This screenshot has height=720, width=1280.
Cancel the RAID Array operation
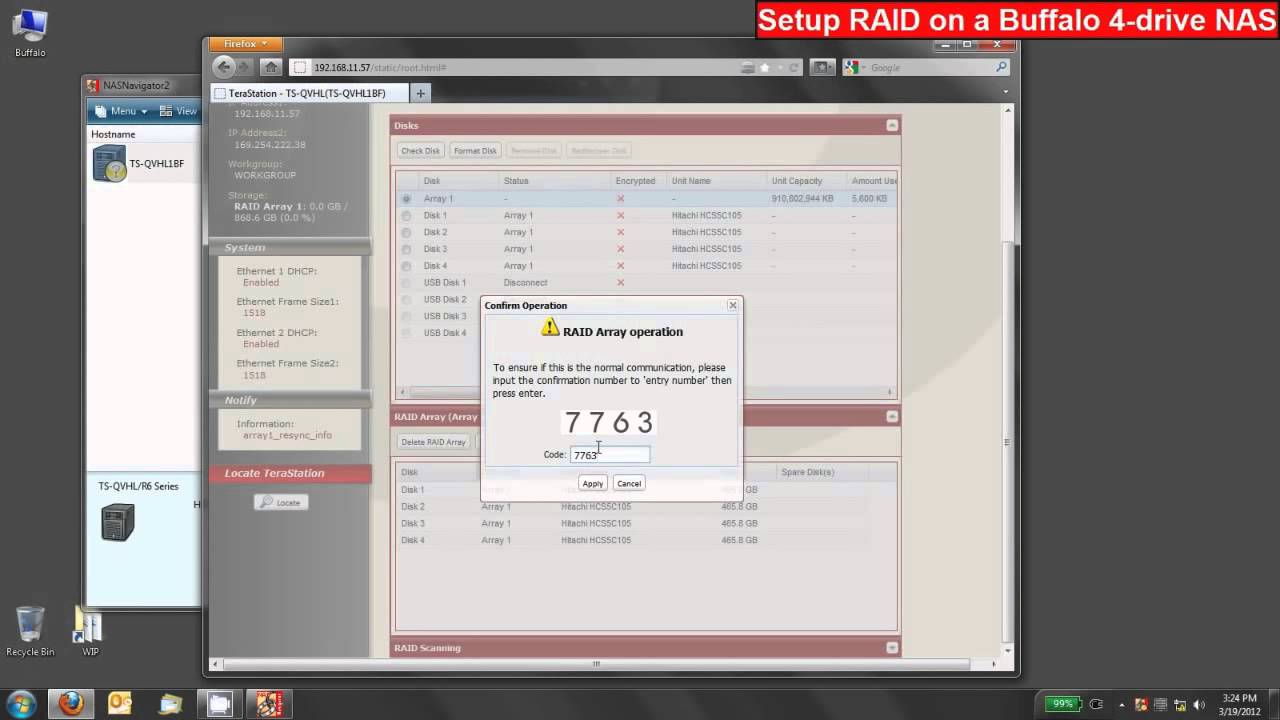(x=629, y=483)
